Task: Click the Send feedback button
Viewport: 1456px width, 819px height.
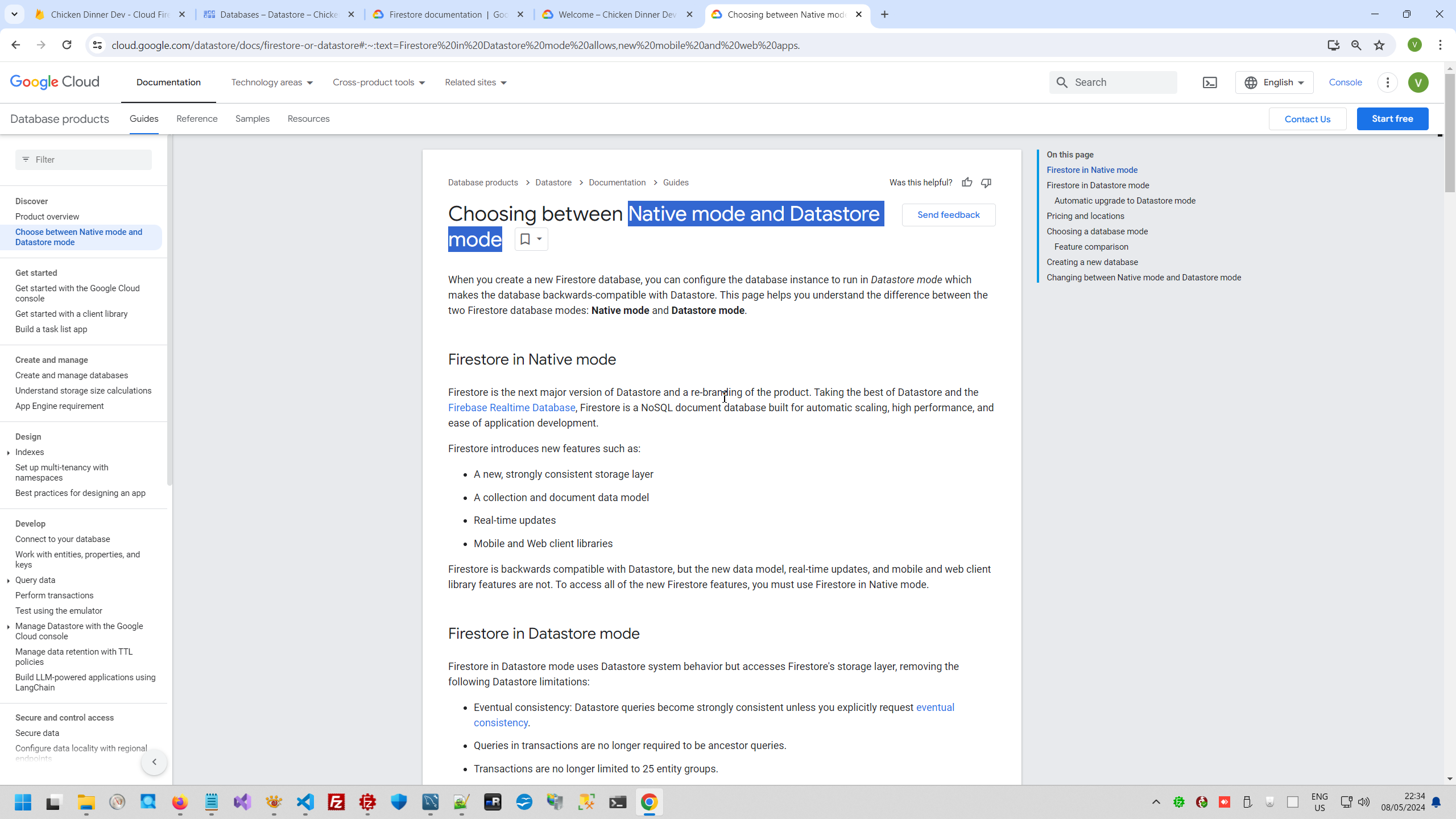Action: point(948,215)
